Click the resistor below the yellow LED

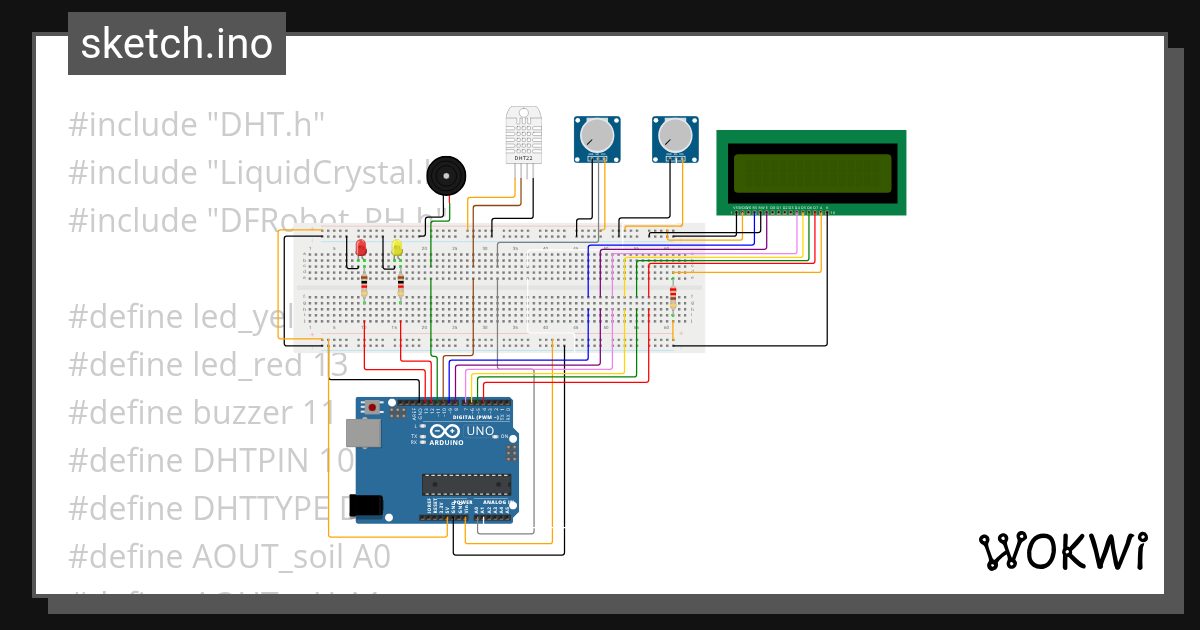[402, 285]
